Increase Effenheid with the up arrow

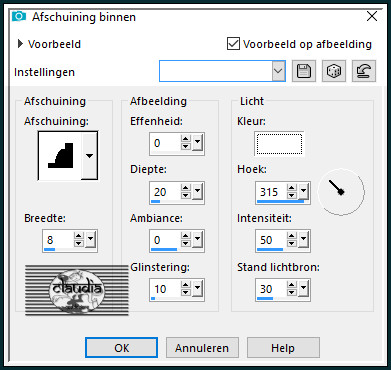pyautogui.click(x=186, y=139)
